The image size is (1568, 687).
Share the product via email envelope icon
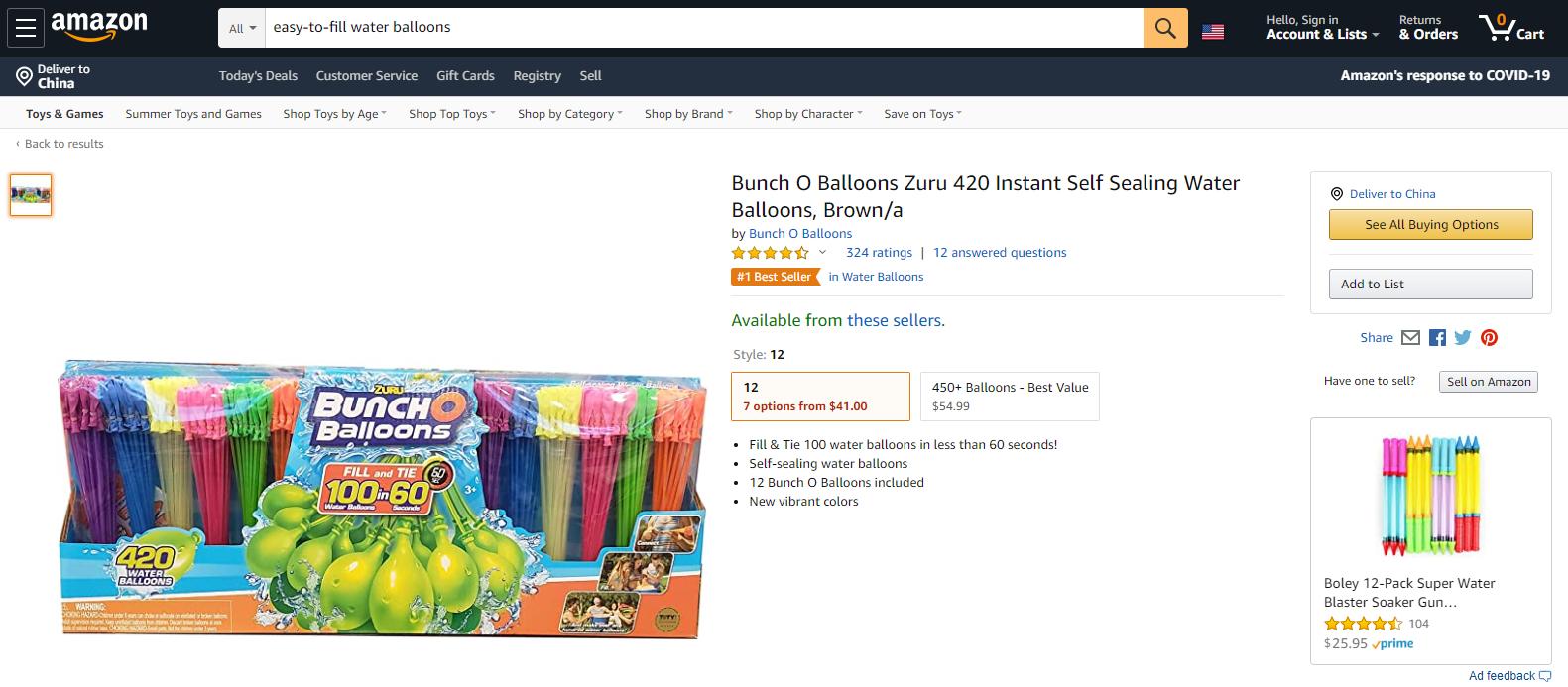click(x=1410, y=337)
